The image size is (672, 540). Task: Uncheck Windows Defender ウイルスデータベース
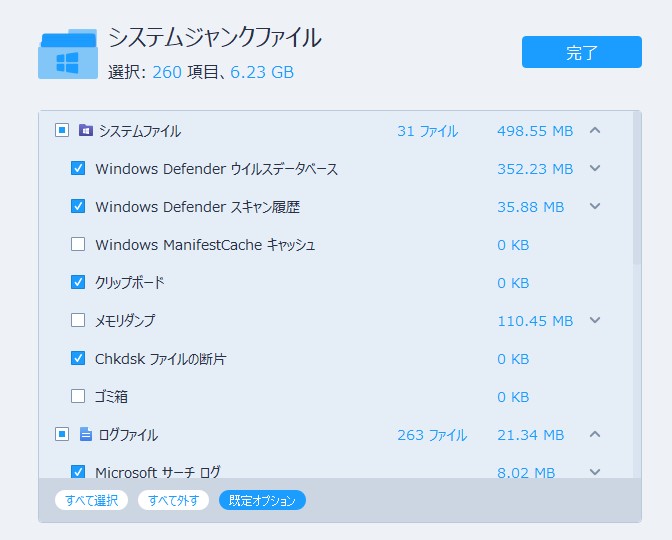click(78, 168)
